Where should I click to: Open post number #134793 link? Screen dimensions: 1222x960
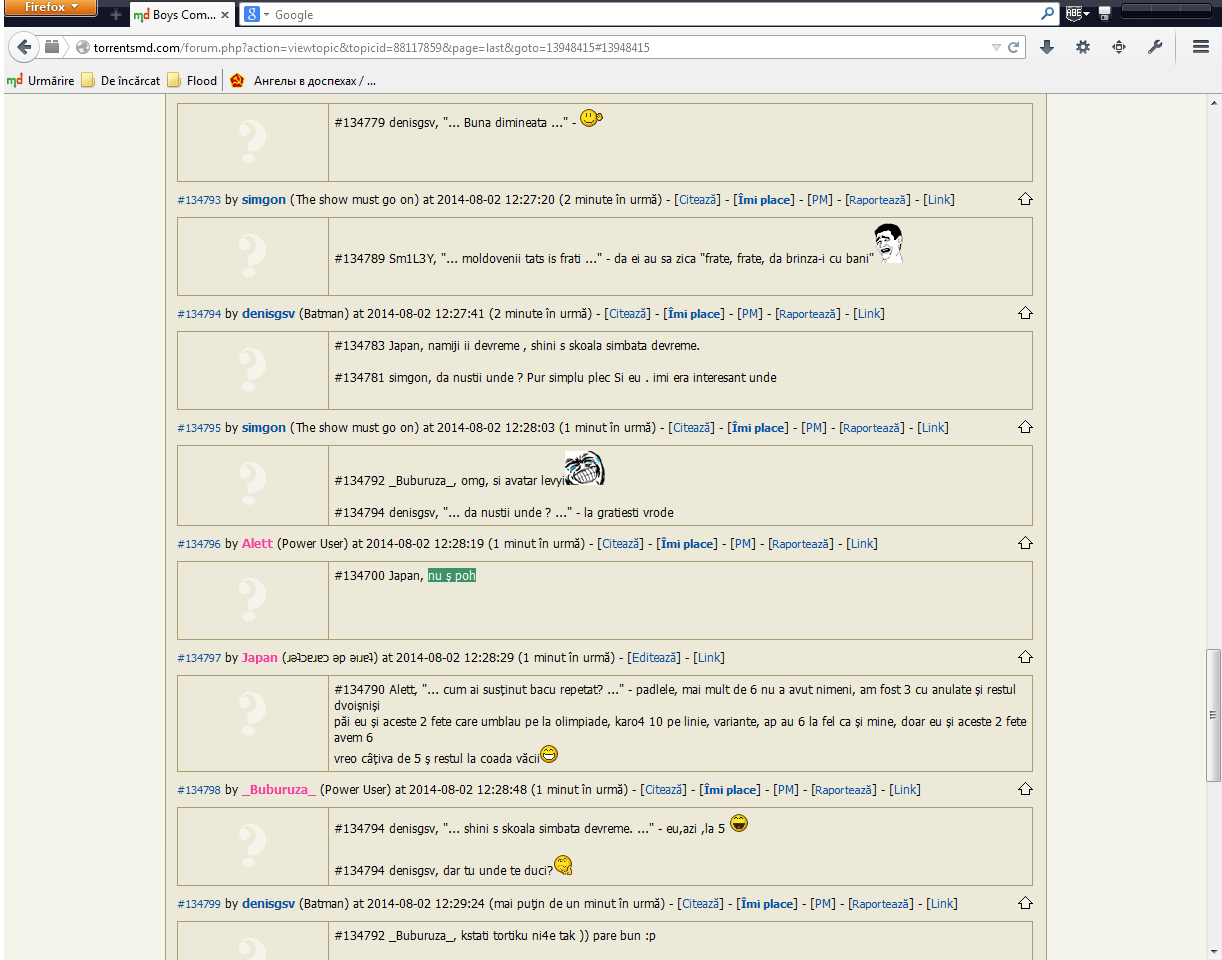[199, 200]
